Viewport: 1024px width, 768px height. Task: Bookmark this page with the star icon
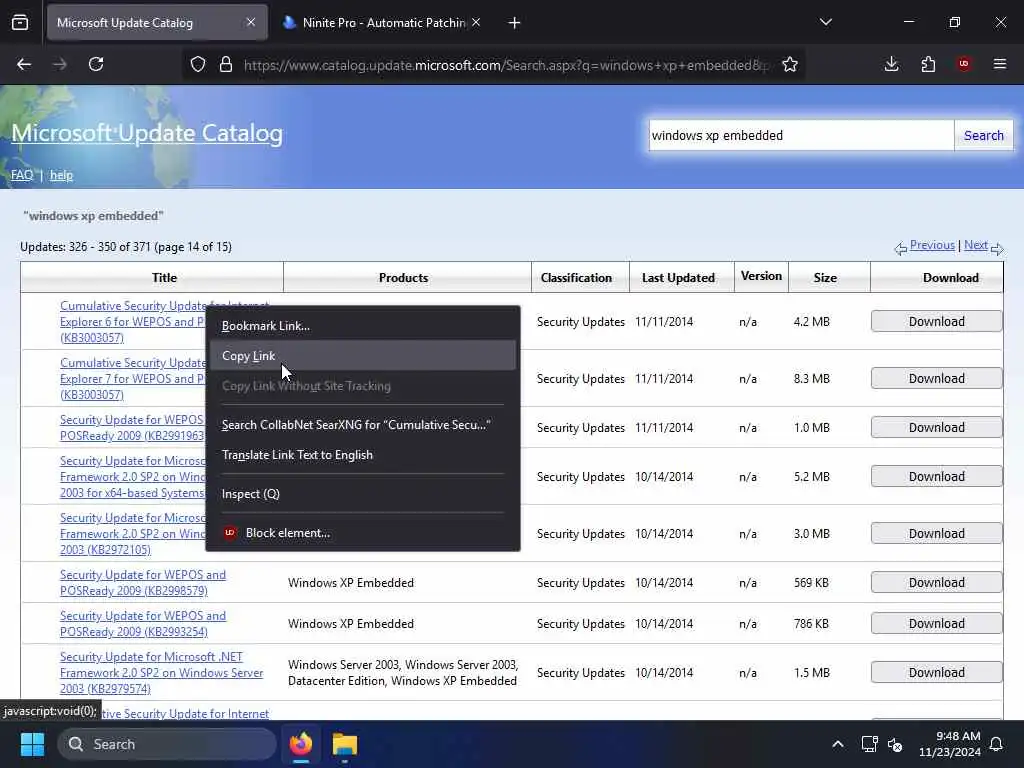pyautogui.click(x=790, y=64)
